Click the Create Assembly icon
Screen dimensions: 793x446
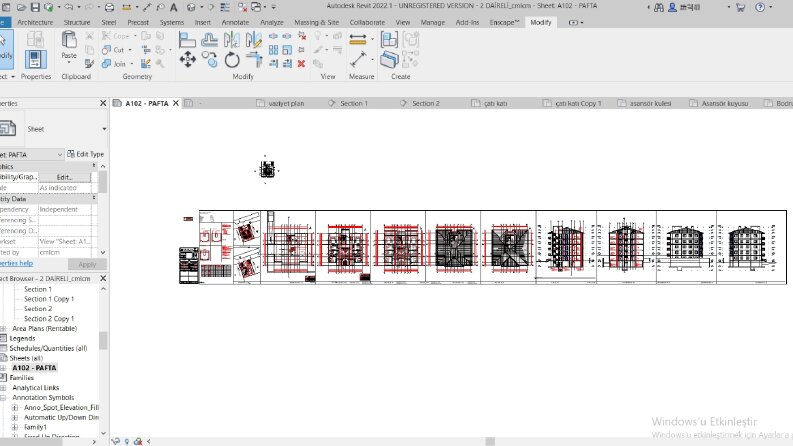point(389,39)
